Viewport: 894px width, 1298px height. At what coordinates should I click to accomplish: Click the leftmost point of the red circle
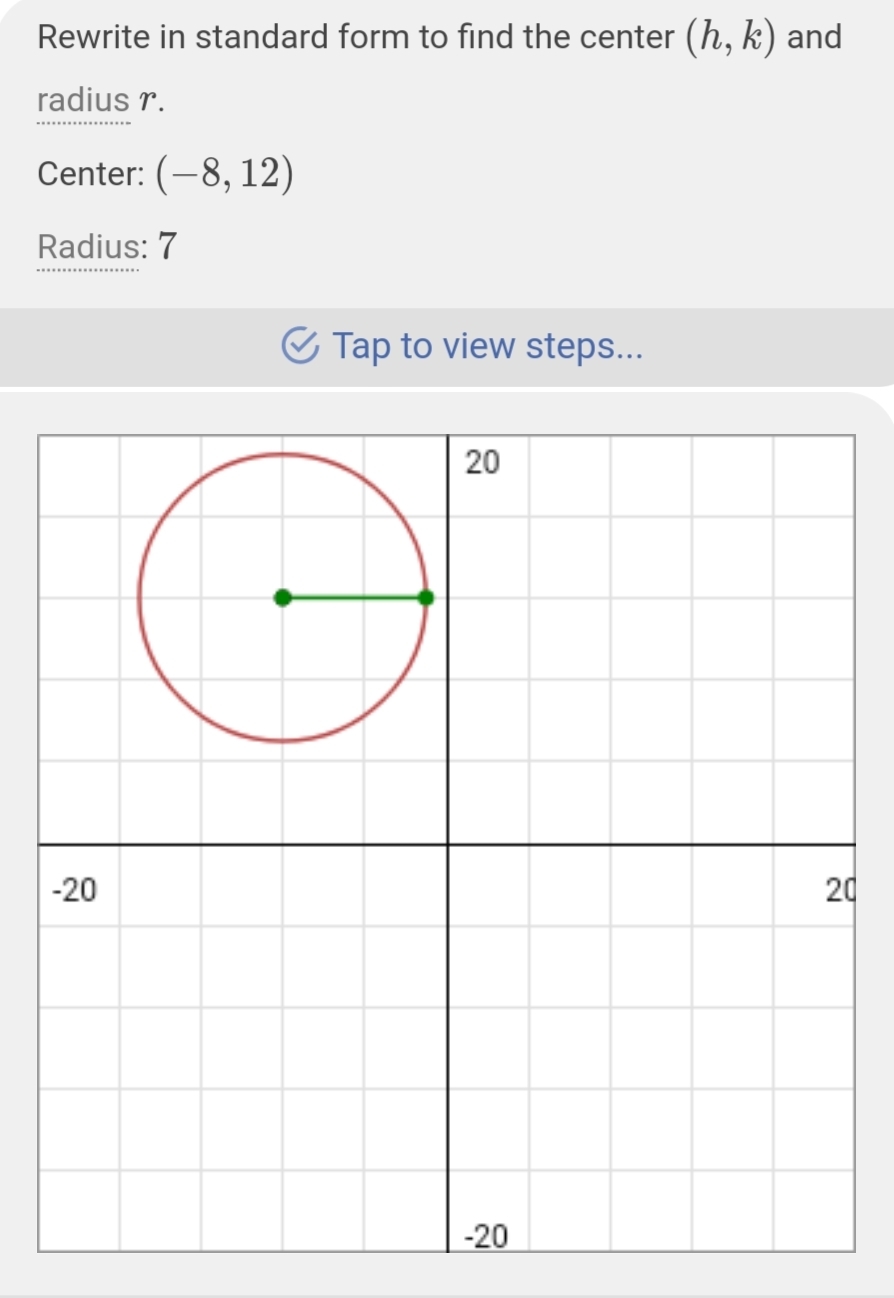point(140,598)
